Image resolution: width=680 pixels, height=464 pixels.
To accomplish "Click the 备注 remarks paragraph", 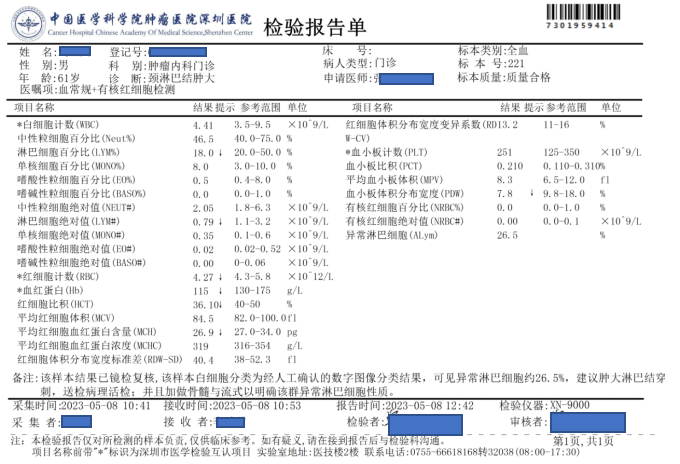I will (338, 385).
